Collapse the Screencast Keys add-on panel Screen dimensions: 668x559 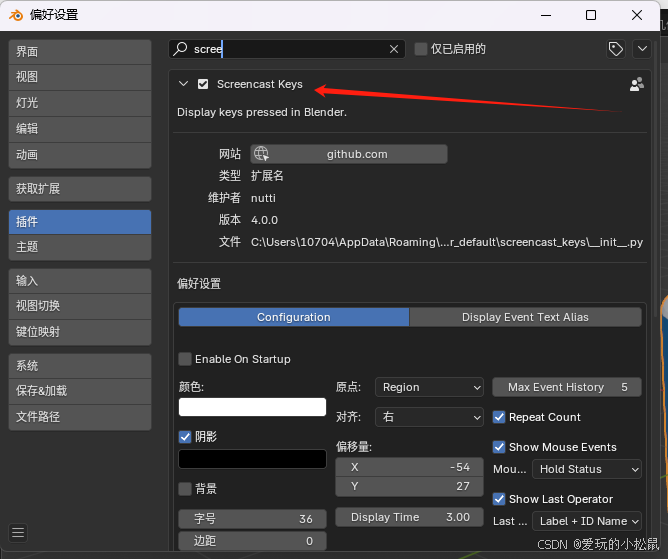[183, 84]
